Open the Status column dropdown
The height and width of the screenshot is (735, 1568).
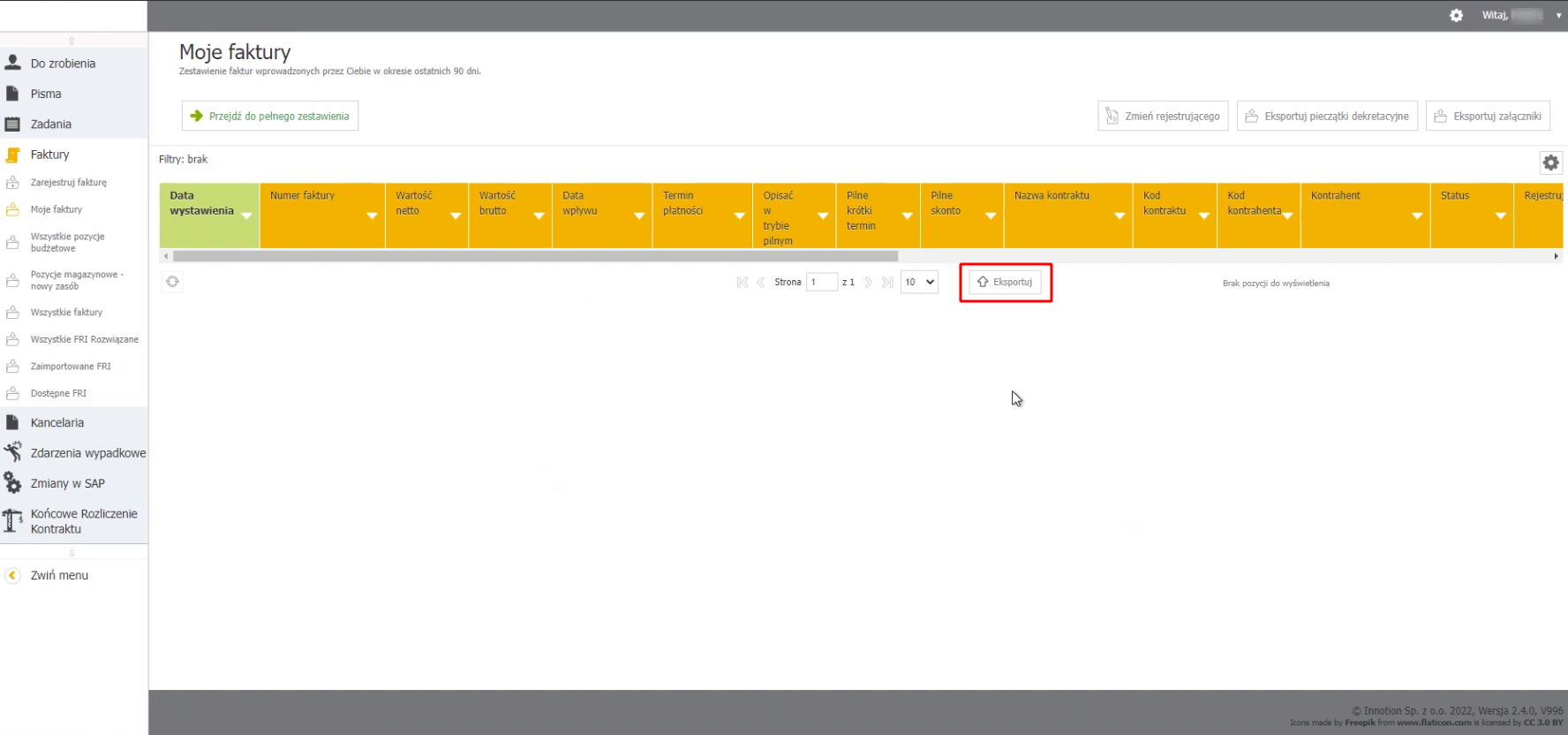1500,216
